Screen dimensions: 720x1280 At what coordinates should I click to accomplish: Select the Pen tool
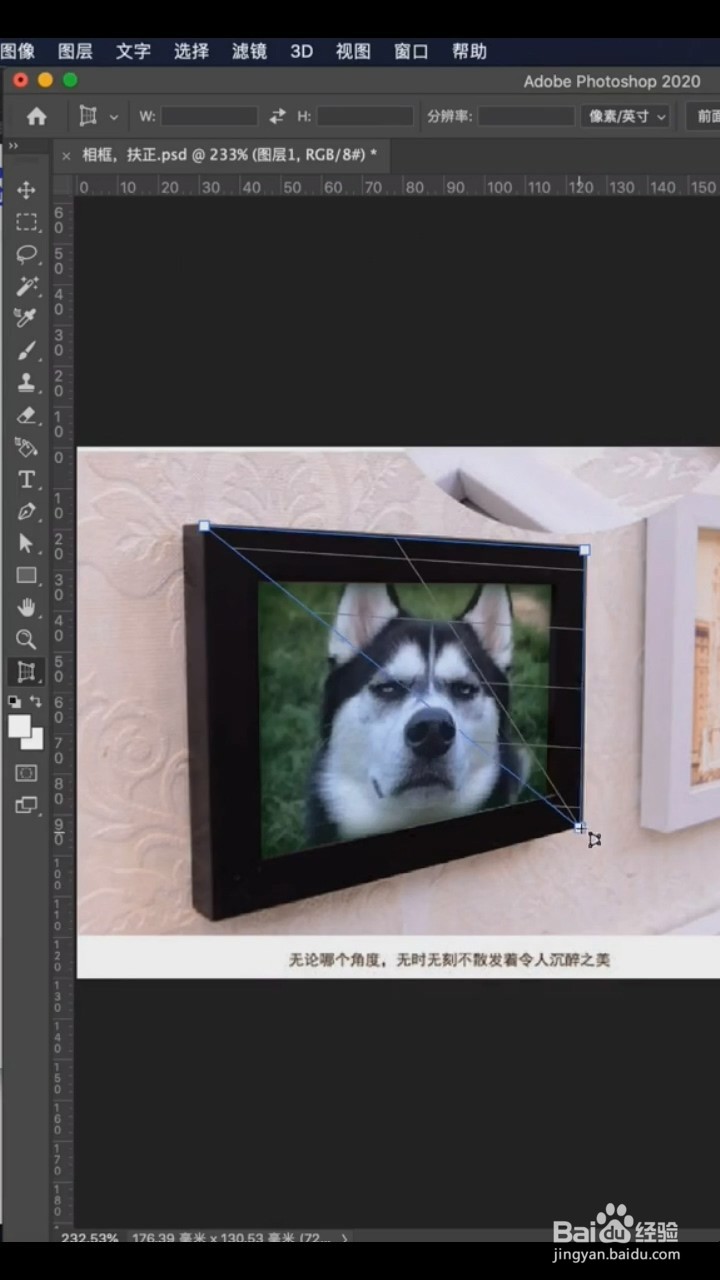click(x=27, y=512)
